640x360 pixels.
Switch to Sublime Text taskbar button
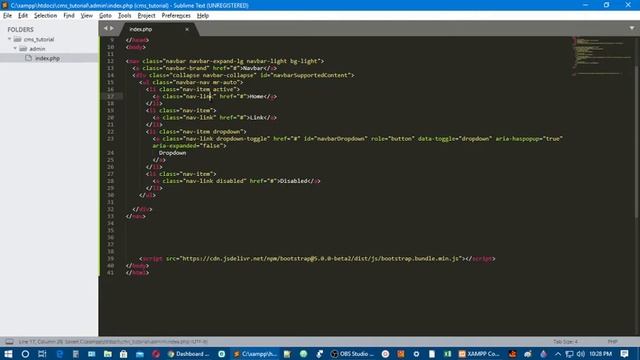click(255, 354)
